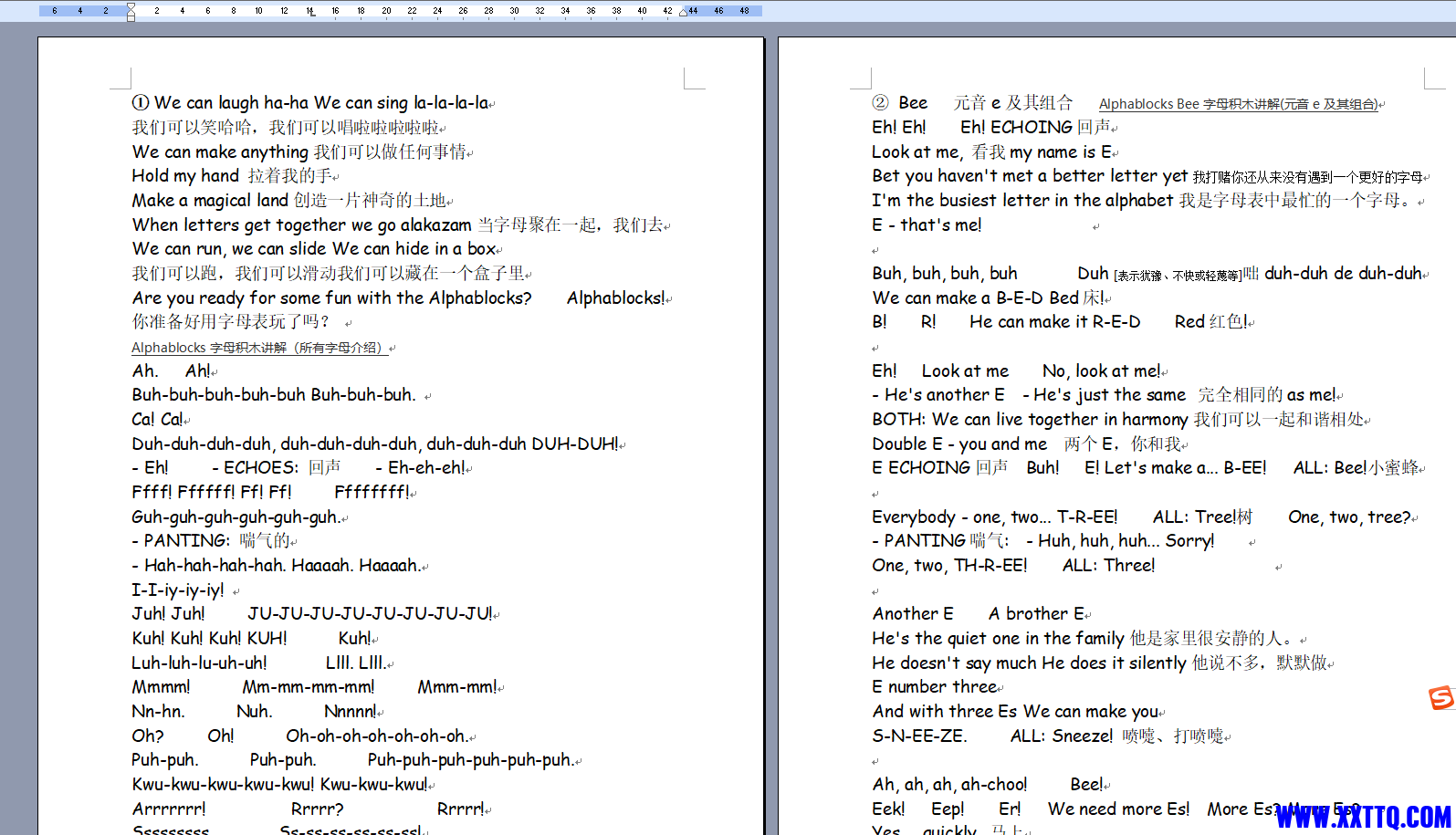
Task: Click the line "Kwu-kwu-kwu-kwu-kwu! Kwu-kwu-kwu!"
Action: [279, 784]
